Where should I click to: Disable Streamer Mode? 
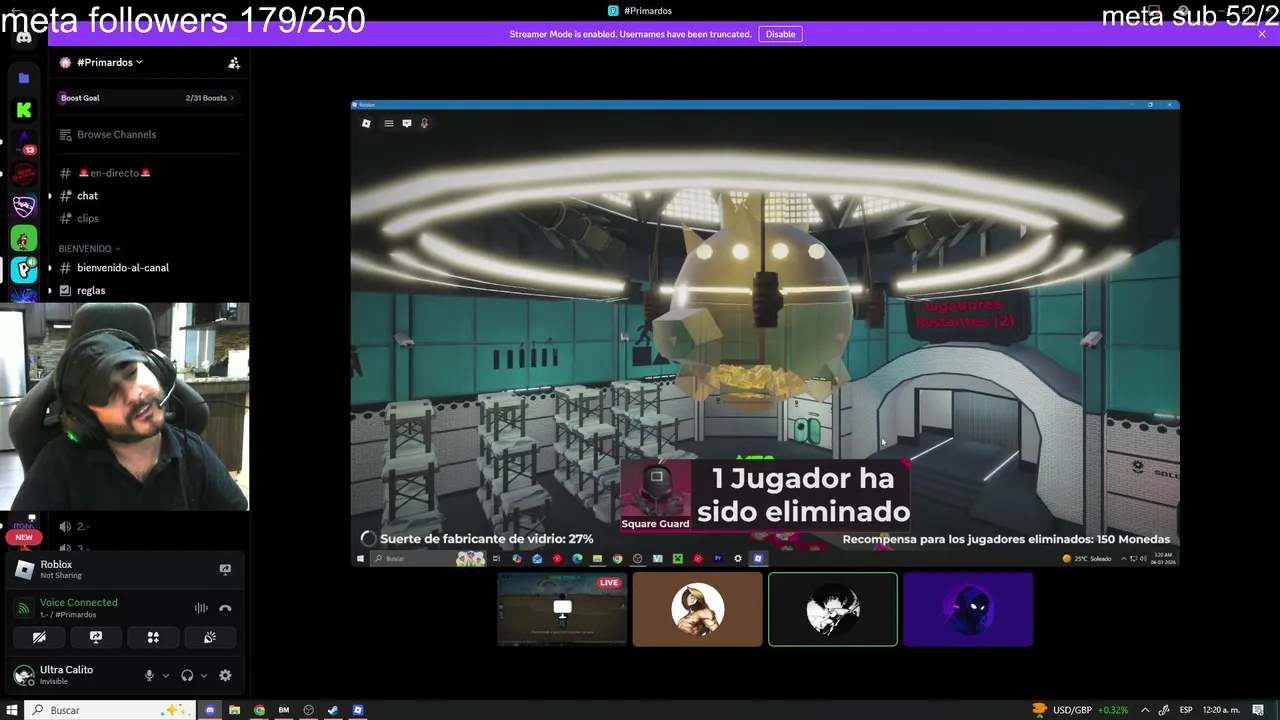point(780,34)
